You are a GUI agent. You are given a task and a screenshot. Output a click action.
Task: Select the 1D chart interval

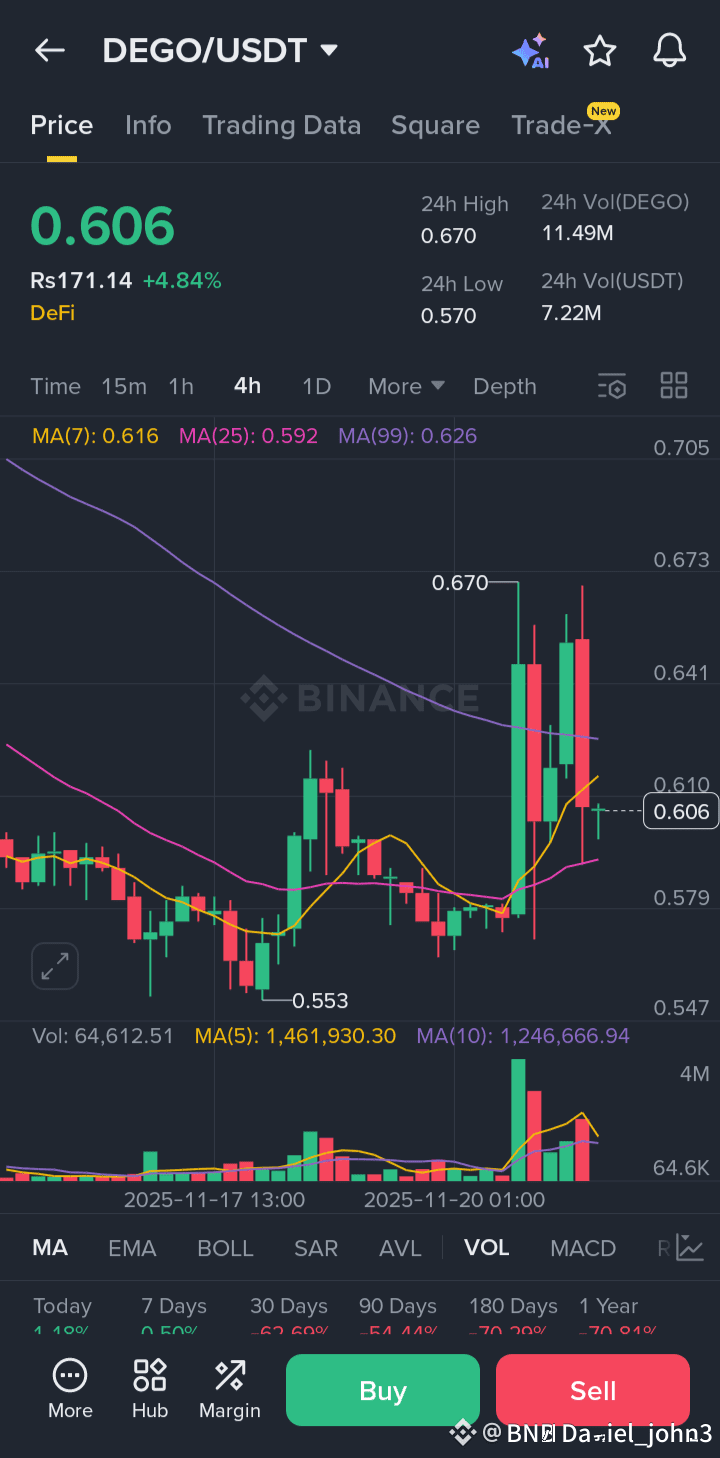click(x=316, y=386)
